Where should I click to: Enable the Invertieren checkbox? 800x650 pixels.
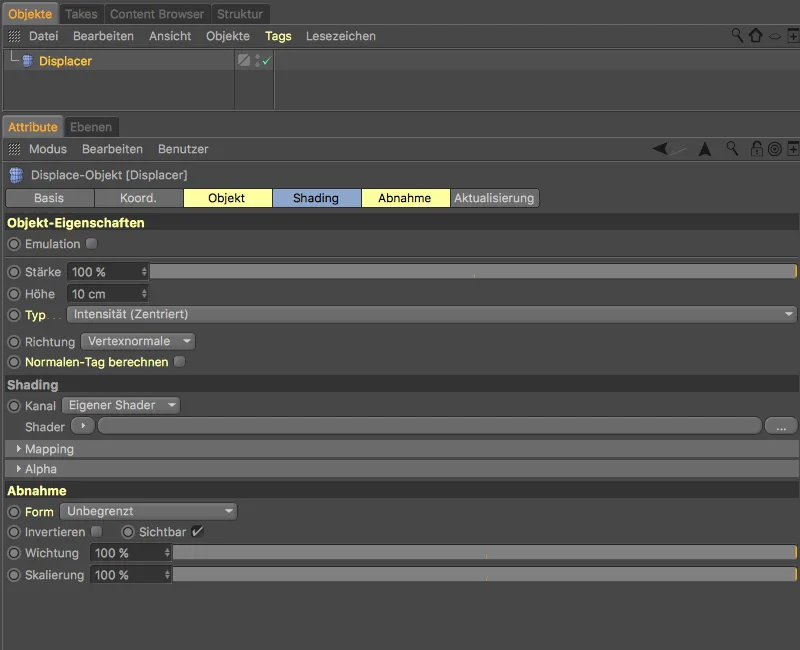[x=96, y=532]
